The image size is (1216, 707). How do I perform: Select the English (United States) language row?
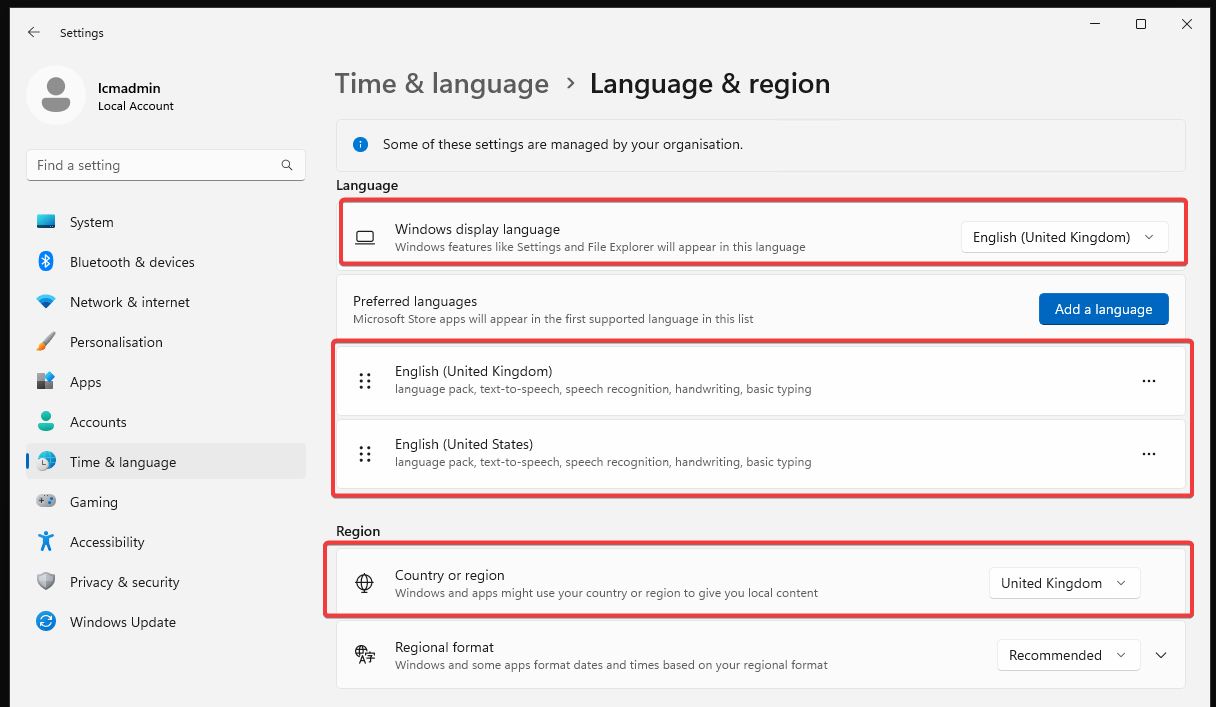point(760,454)
